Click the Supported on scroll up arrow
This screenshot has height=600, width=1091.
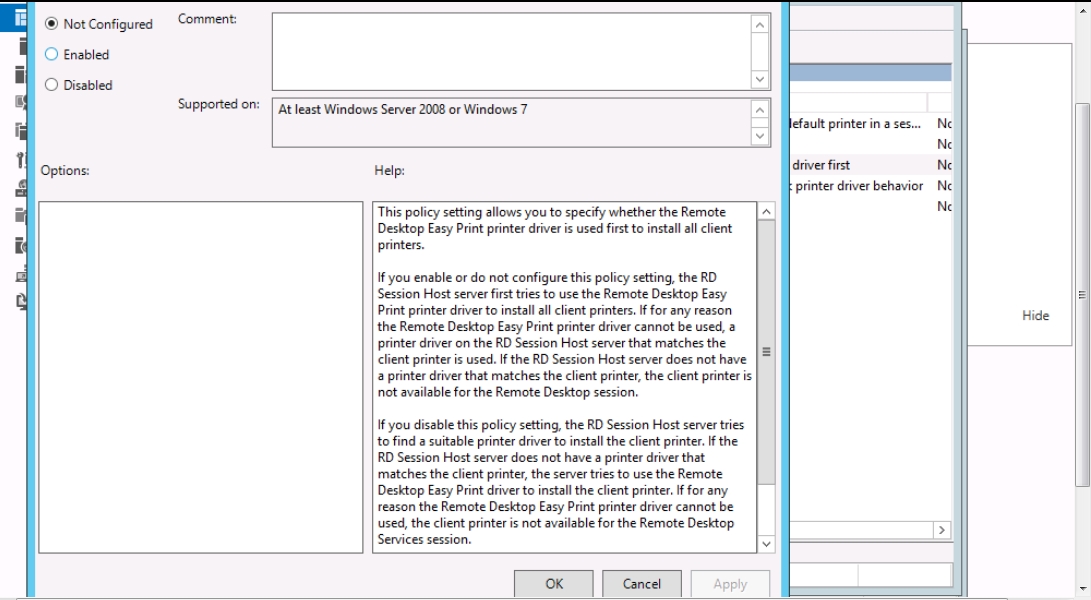click(760, 109)
